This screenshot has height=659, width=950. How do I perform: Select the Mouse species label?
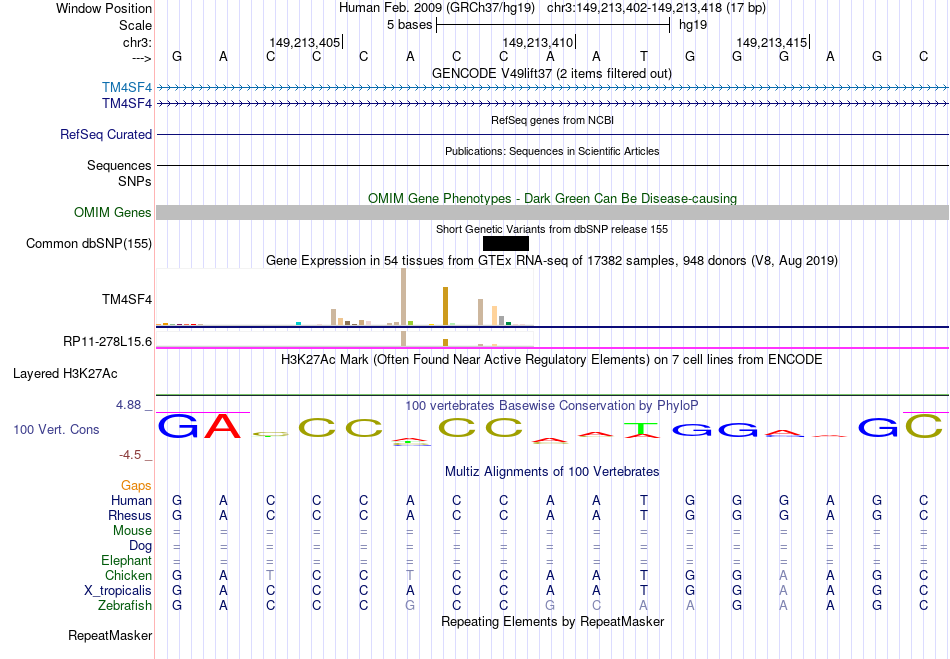132,531
